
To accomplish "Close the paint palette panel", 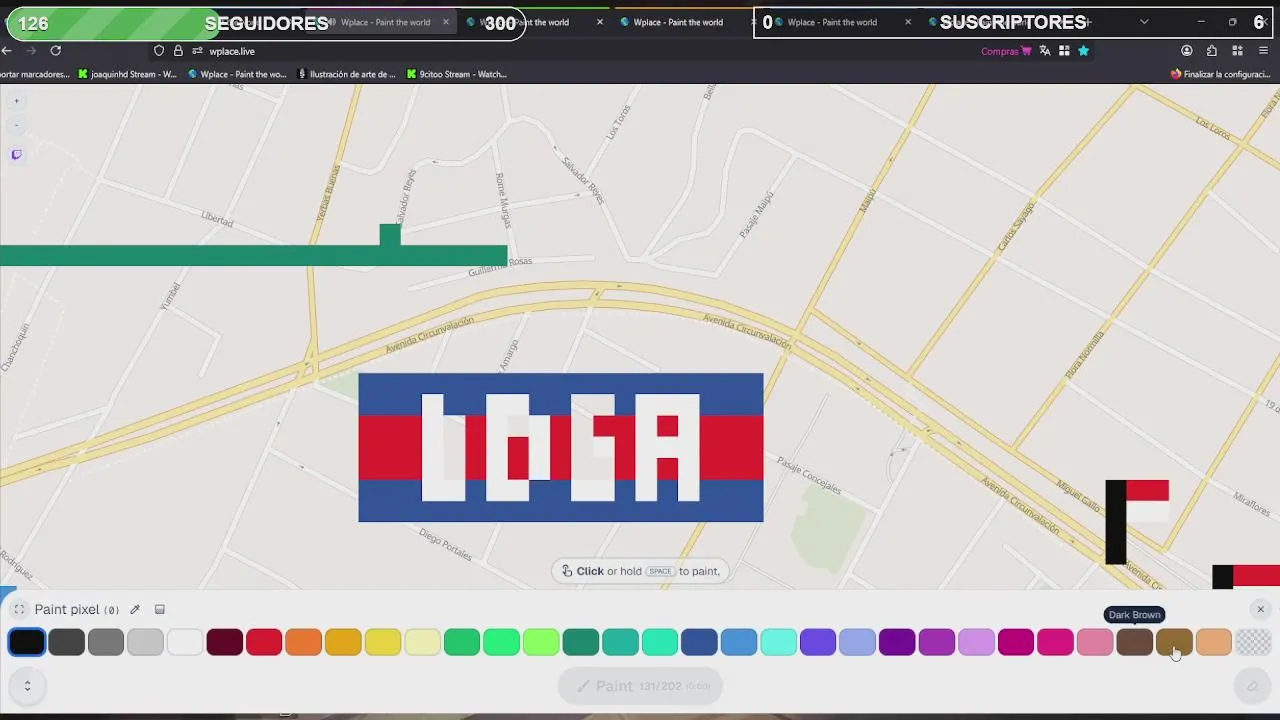I will [x=1260, y=609].
